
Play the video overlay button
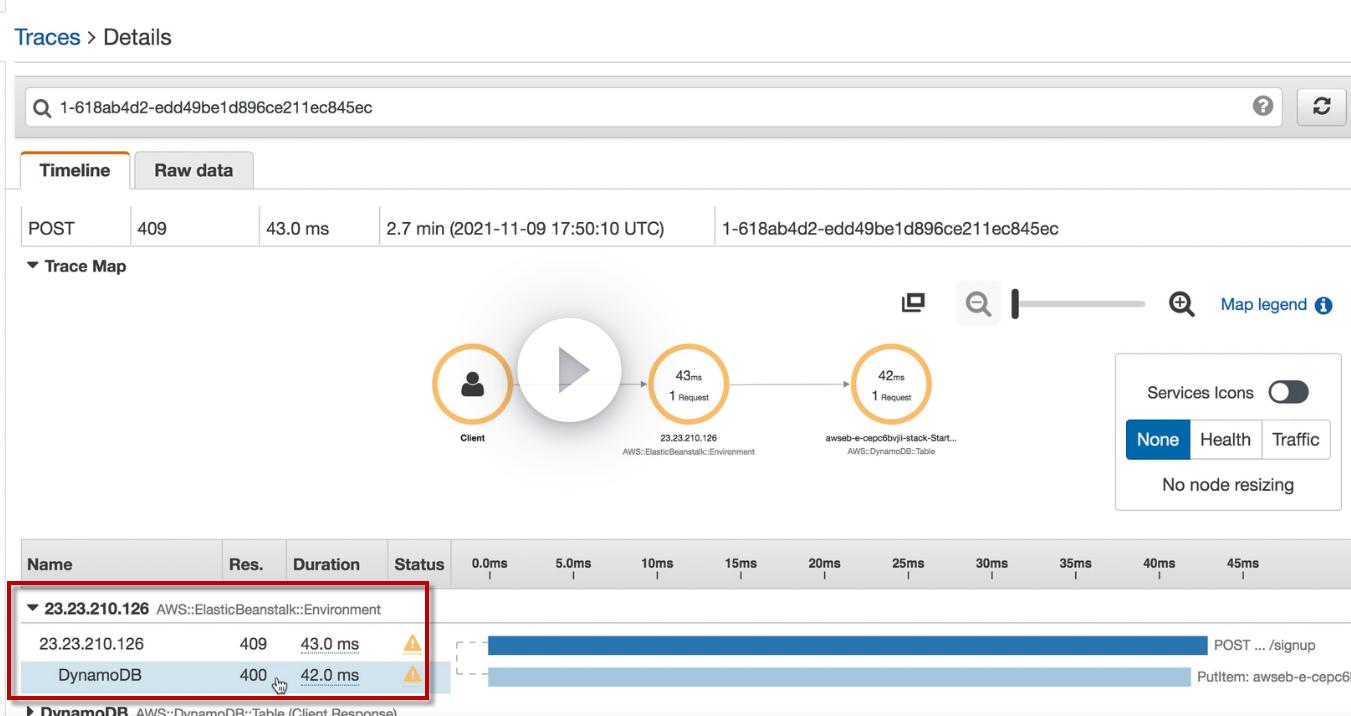coord(569,370)
